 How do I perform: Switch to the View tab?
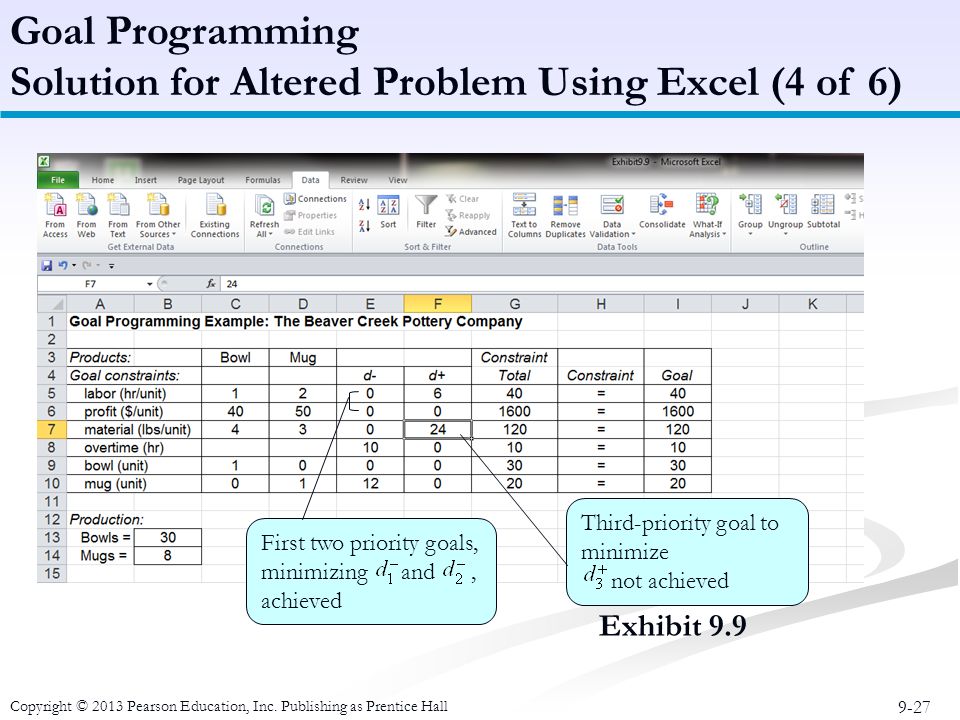point(398,180)
